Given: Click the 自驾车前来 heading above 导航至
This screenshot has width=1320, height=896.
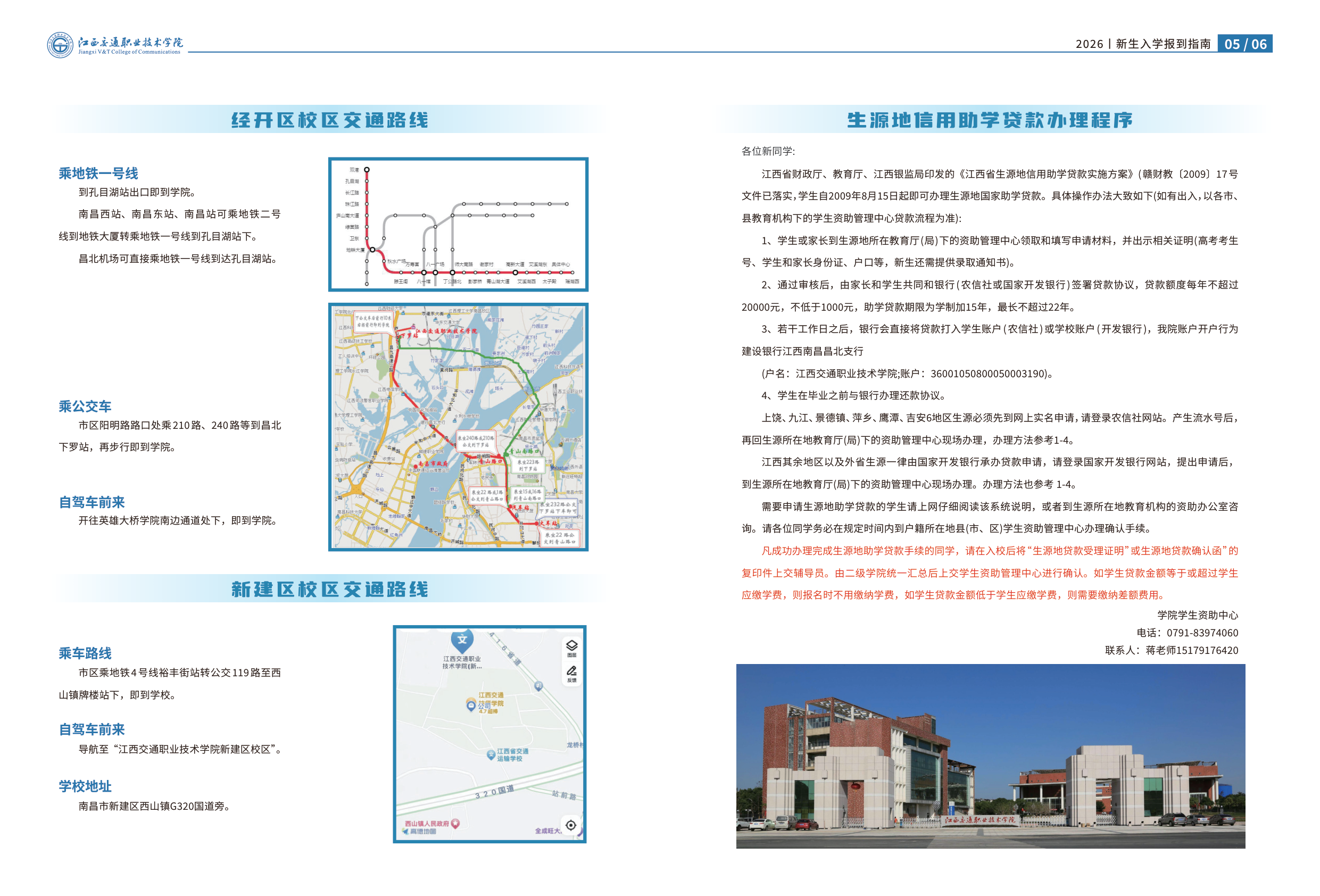Looking at the screenshot, I should click(92, 729).
